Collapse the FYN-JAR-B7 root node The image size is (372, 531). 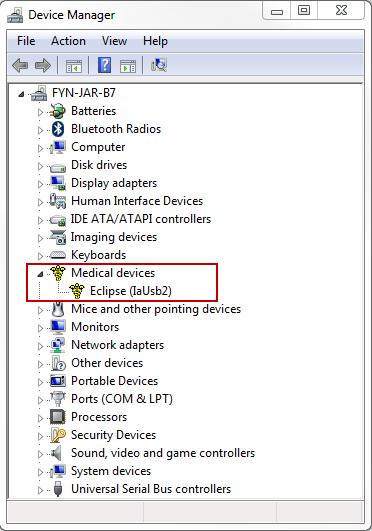(21, 94)
